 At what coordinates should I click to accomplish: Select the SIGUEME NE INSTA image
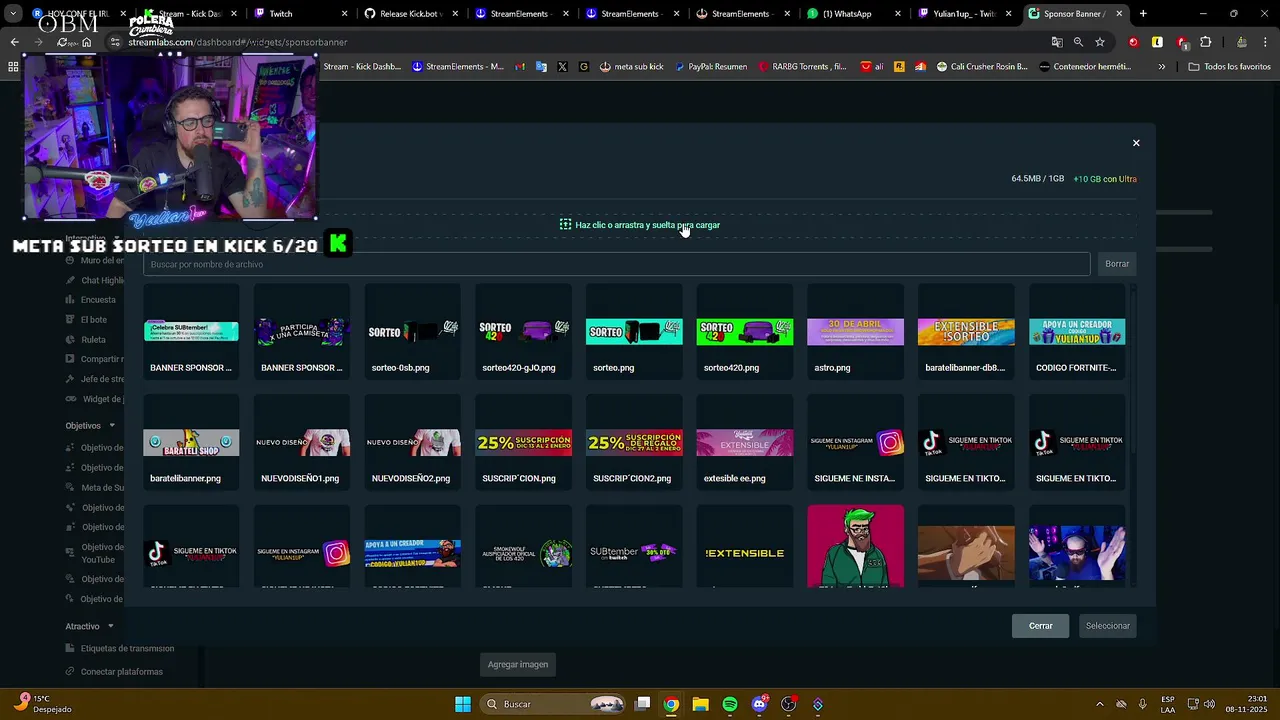coord(855,443)
